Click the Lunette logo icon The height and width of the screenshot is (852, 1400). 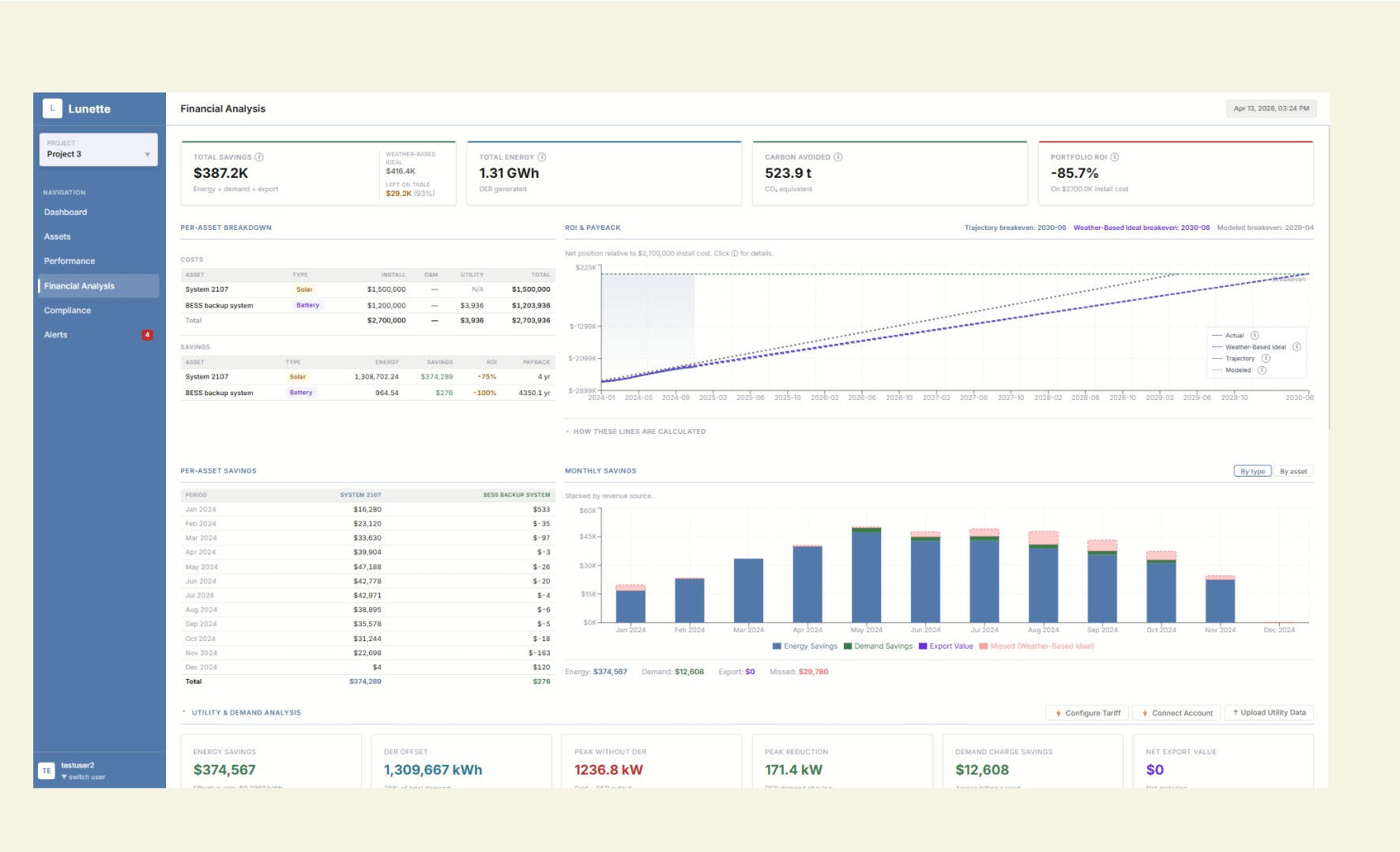click(52, 109)
